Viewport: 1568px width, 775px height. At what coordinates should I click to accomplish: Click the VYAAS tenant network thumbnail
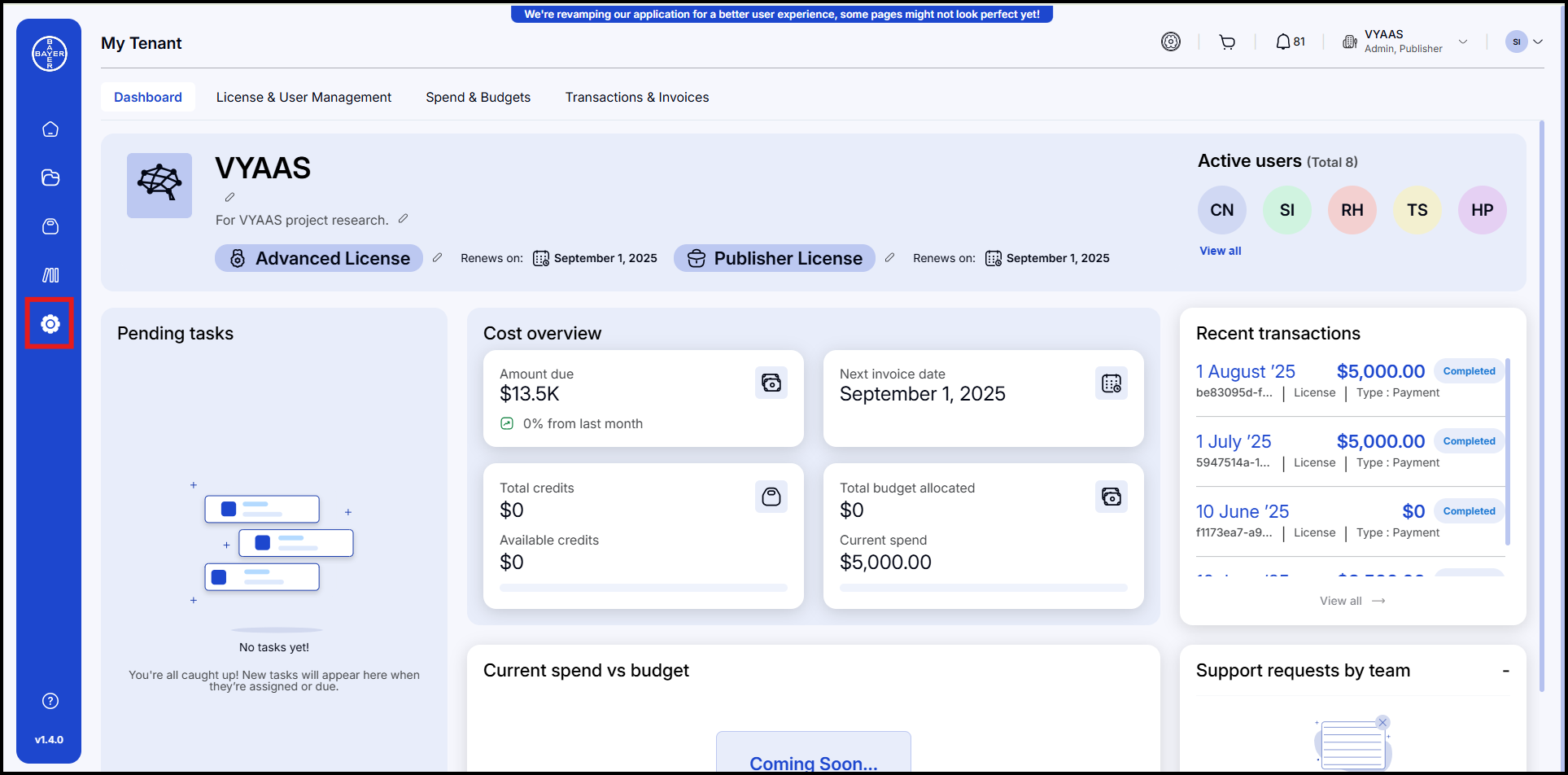(x=159, y=186)
